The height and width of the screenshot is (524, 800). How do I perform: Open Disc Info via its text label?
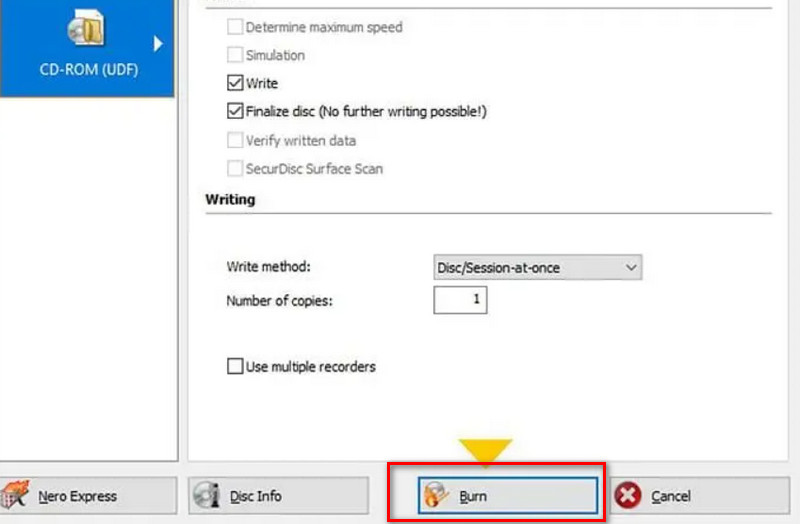tap(255, 496)
